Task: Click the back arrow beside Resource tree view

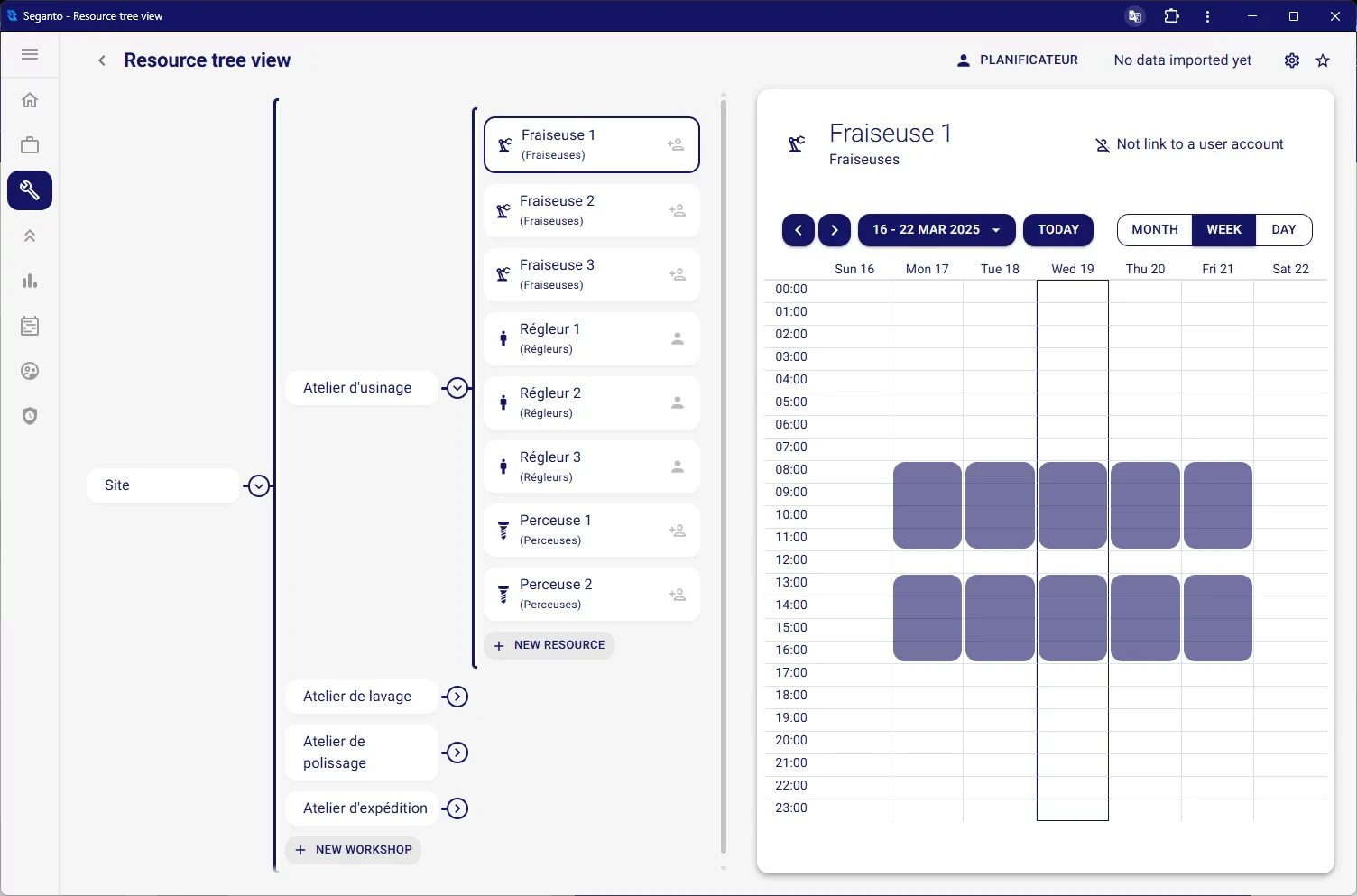Action: coord(101,60)
